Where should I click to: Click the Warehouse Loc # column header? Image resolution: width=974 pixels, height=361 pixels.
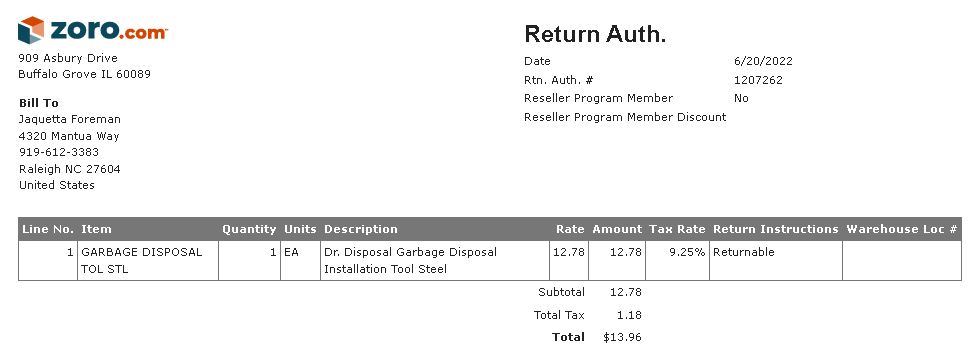tap(902, 229)
